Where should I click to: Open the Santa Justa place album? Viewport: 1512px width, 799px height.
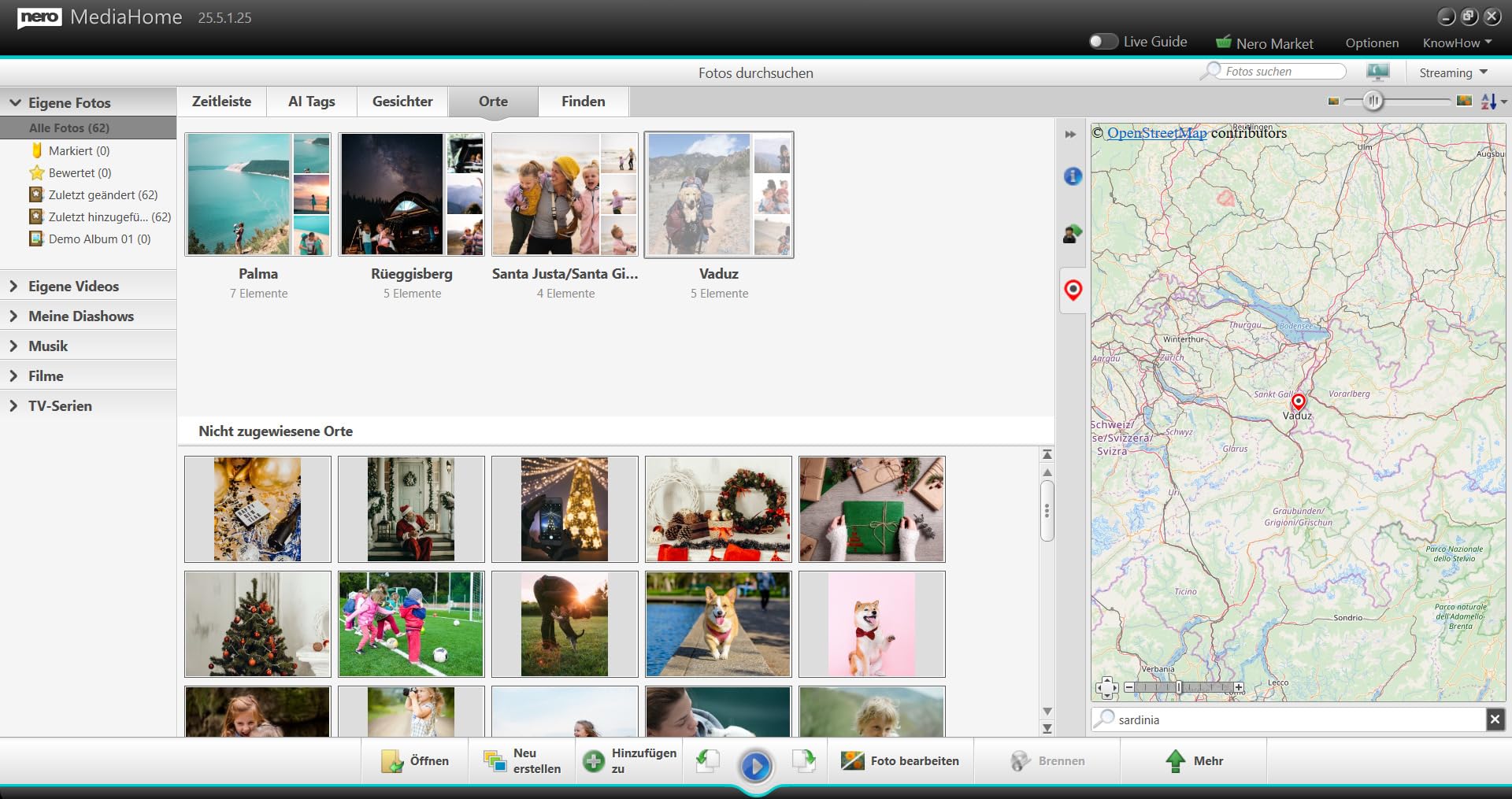pyautogui.click(x=565, y=194)
